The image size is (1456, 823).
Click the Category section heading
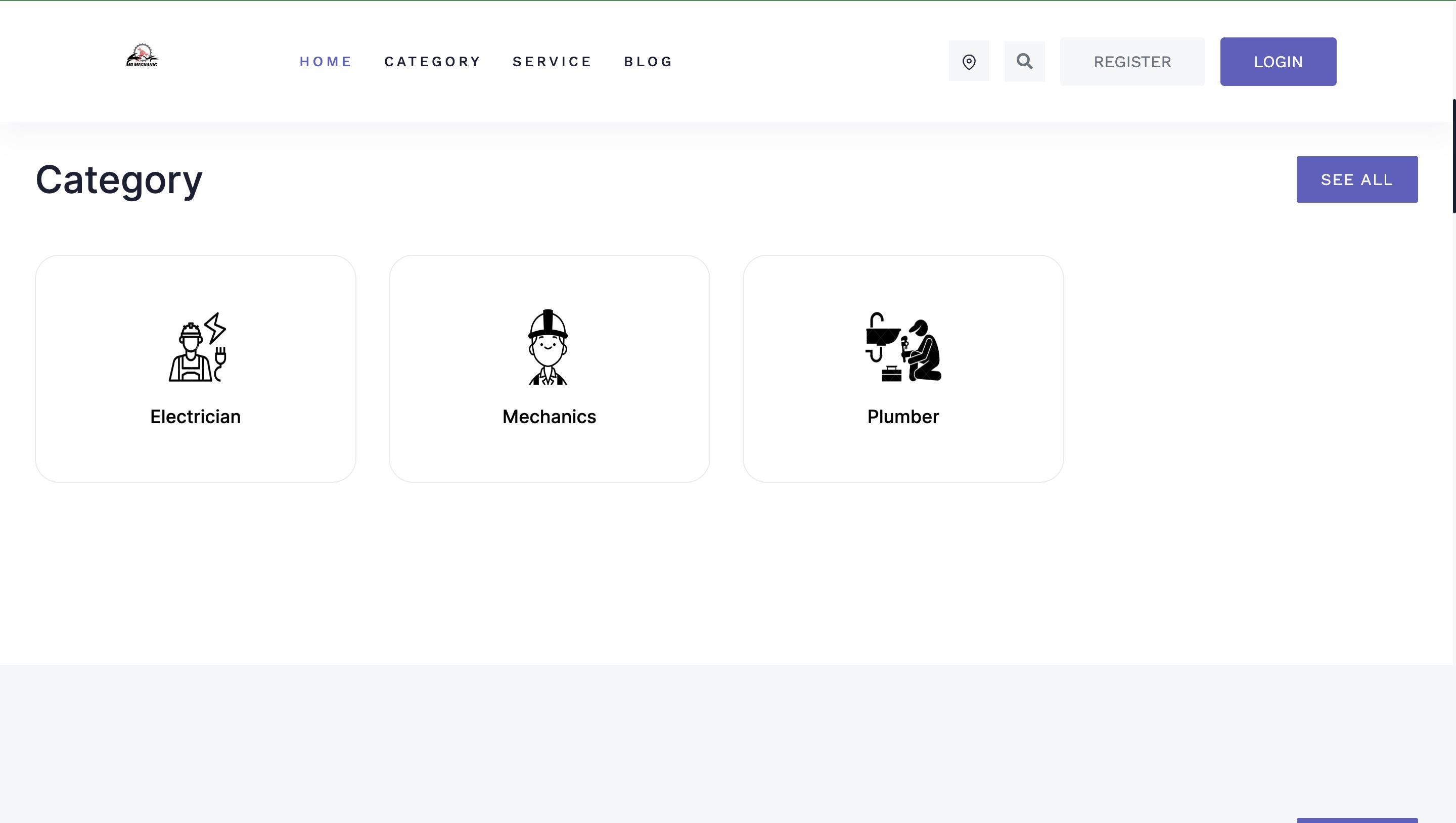click(x=119, y=180)
